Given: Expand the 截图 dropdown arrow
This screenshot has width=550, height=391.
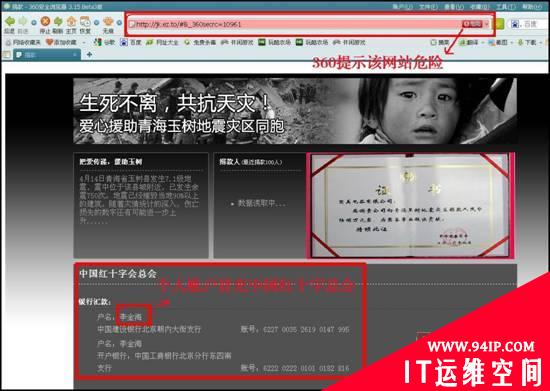Looking at the screenshot, I should (x=512, y=42).
